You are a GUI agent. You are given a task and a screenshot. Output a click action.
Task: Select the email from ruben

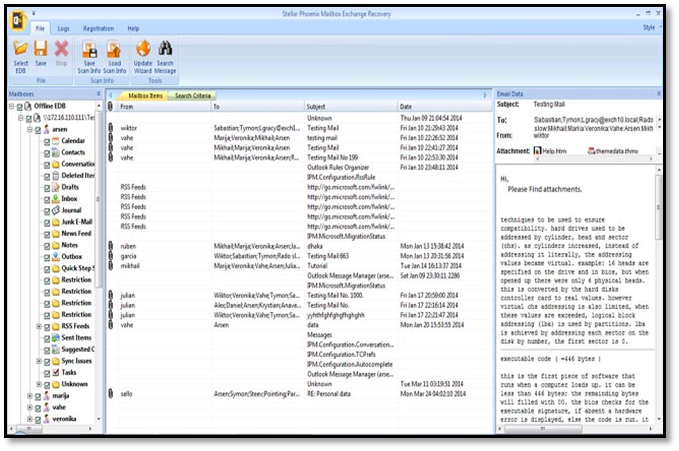click(x=299, y=246)
